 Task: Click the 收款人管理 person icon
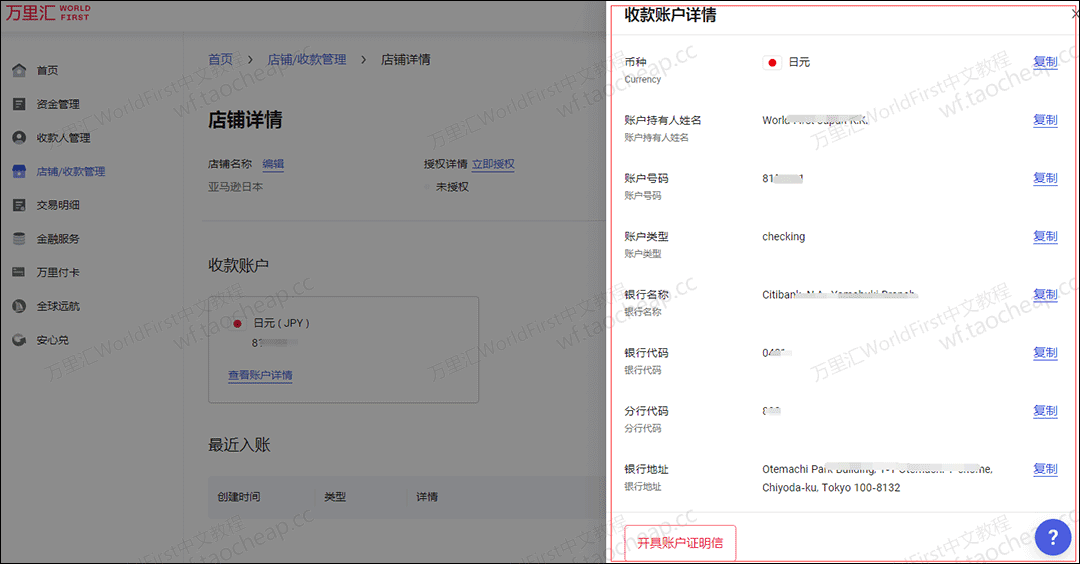pyautogui.click(x=19, y=138)
